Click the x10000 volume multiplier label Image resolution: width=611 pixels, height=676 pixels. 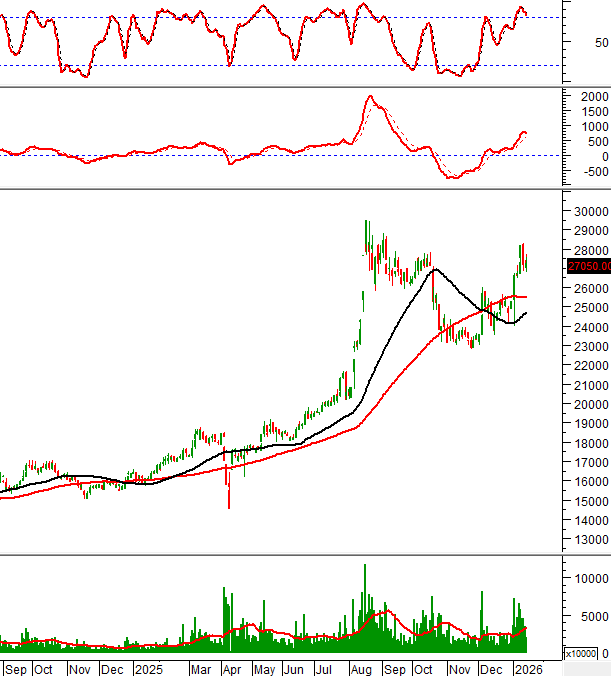tap(581, 653)
